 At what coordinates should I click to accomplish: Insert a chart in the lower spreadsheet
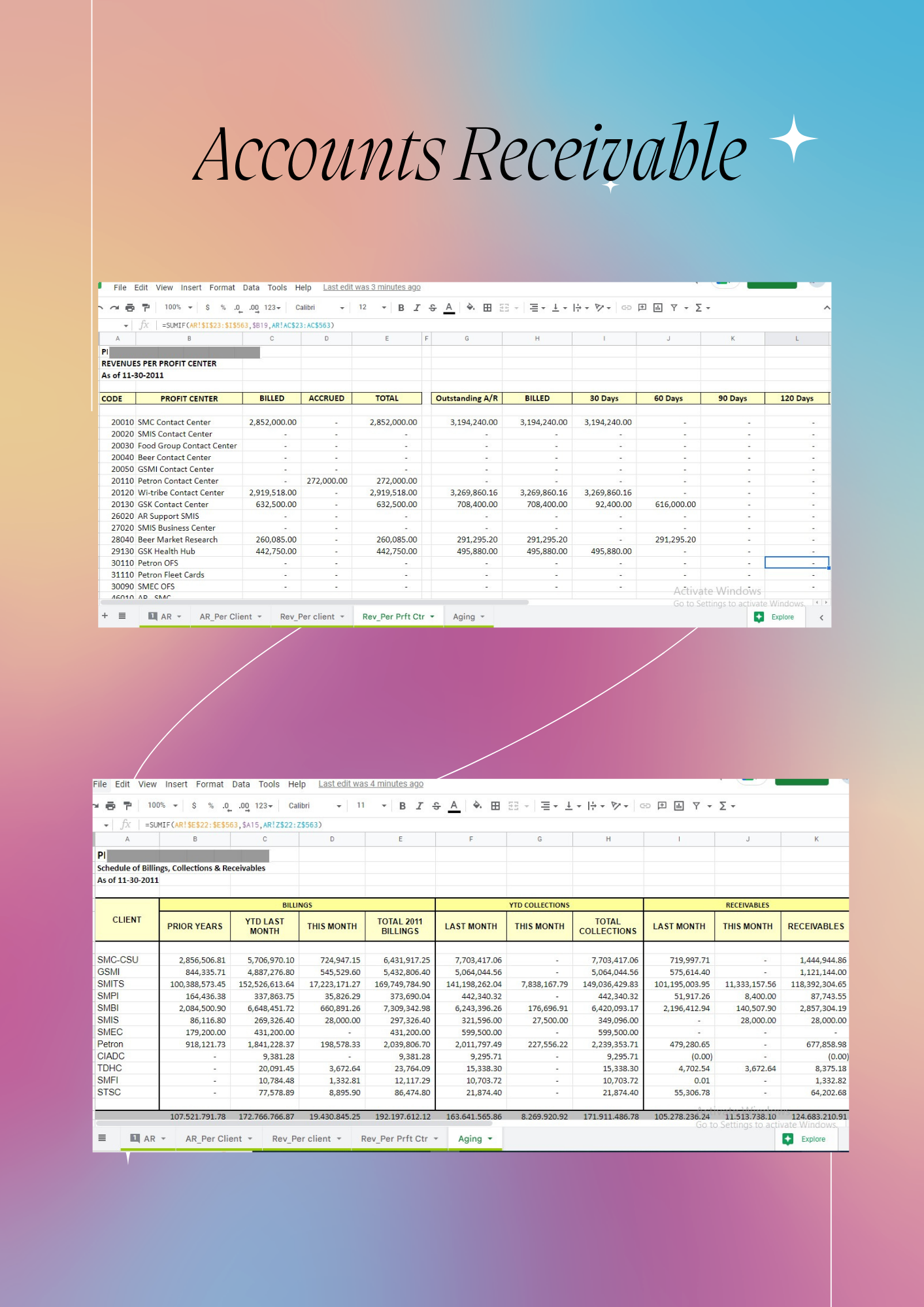[x=679, y=806]
